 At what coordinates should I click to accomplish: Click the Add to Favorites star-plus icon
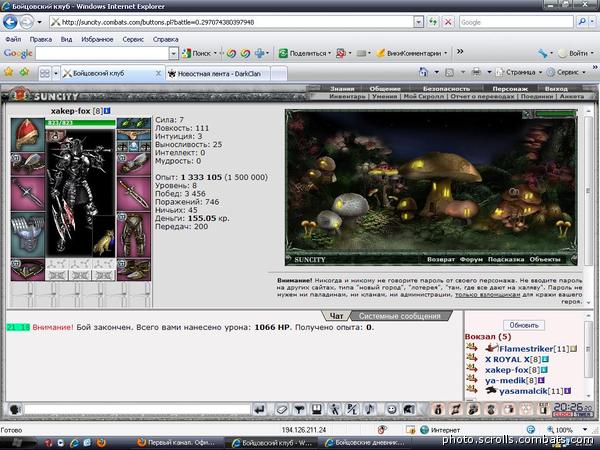pos(24,72)
